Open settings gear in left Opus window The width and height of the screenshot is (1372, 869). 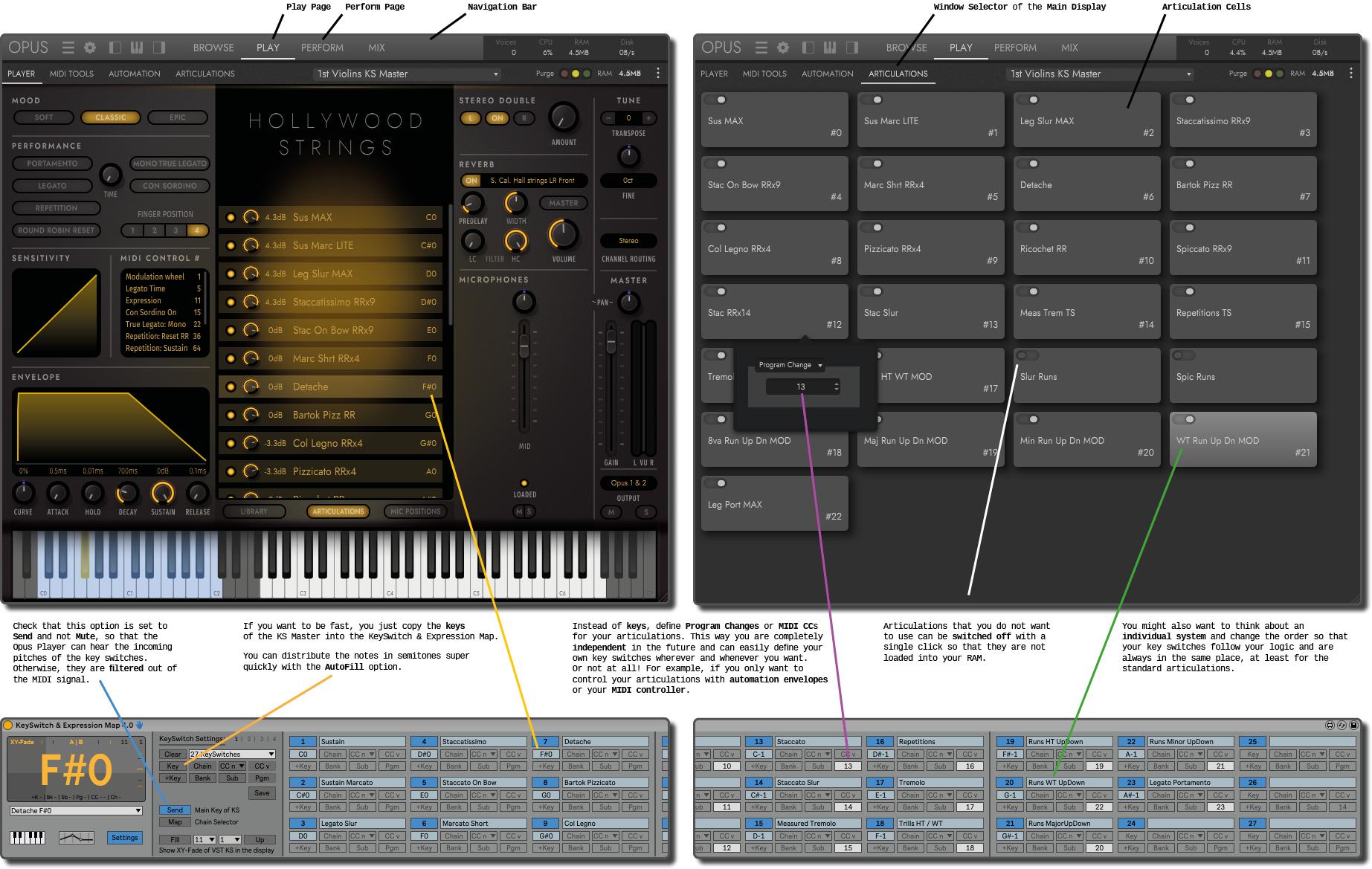click(x=90, y=48)
